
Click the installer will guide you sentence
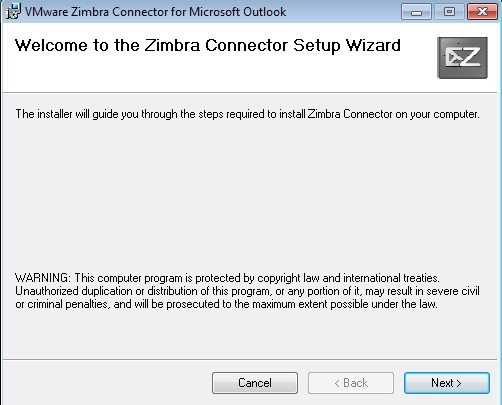pyautogui.click(x=247, y=114)
